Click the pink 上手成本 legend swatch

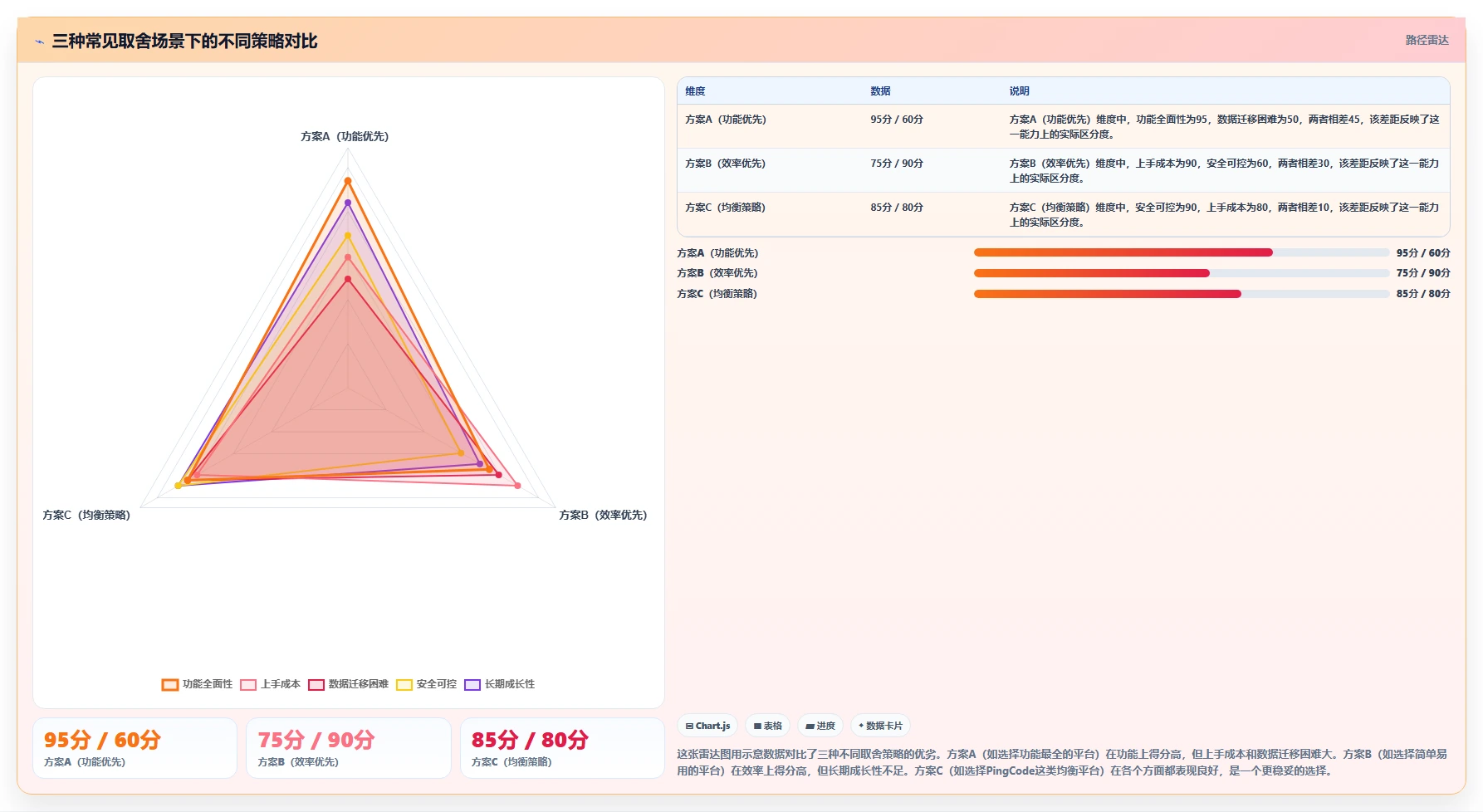[x=248, y=684]
